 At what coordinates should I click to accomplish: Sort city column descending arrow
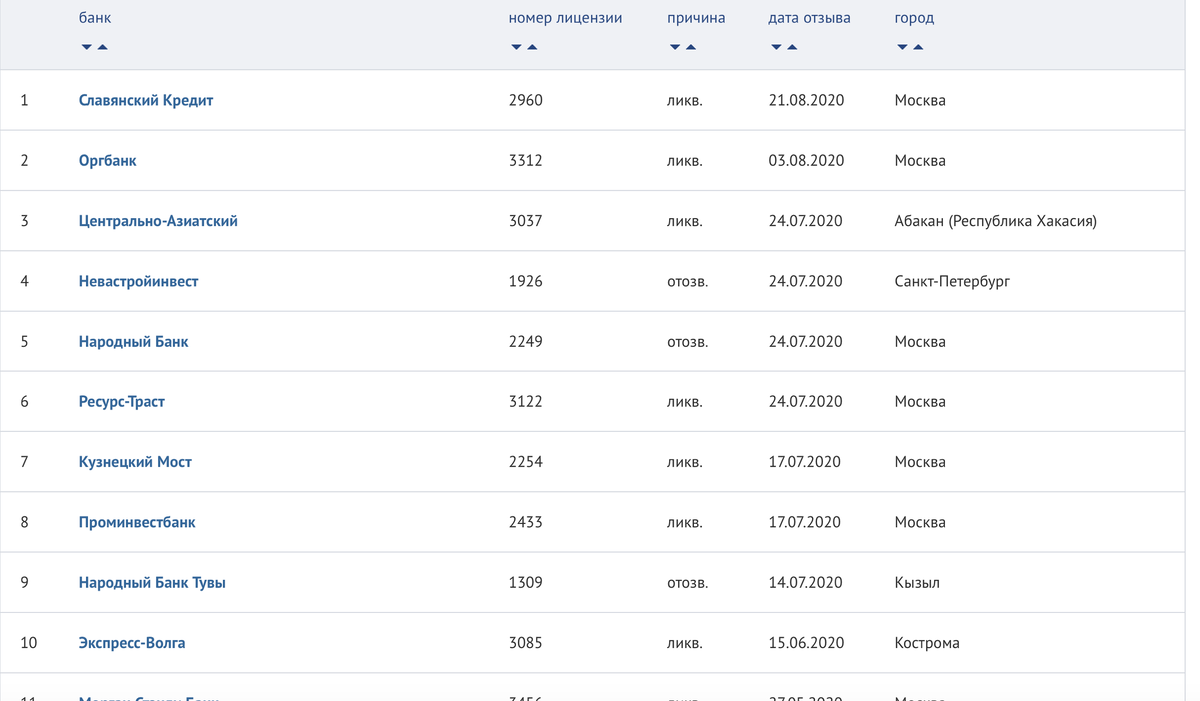[x=902, y=47]
